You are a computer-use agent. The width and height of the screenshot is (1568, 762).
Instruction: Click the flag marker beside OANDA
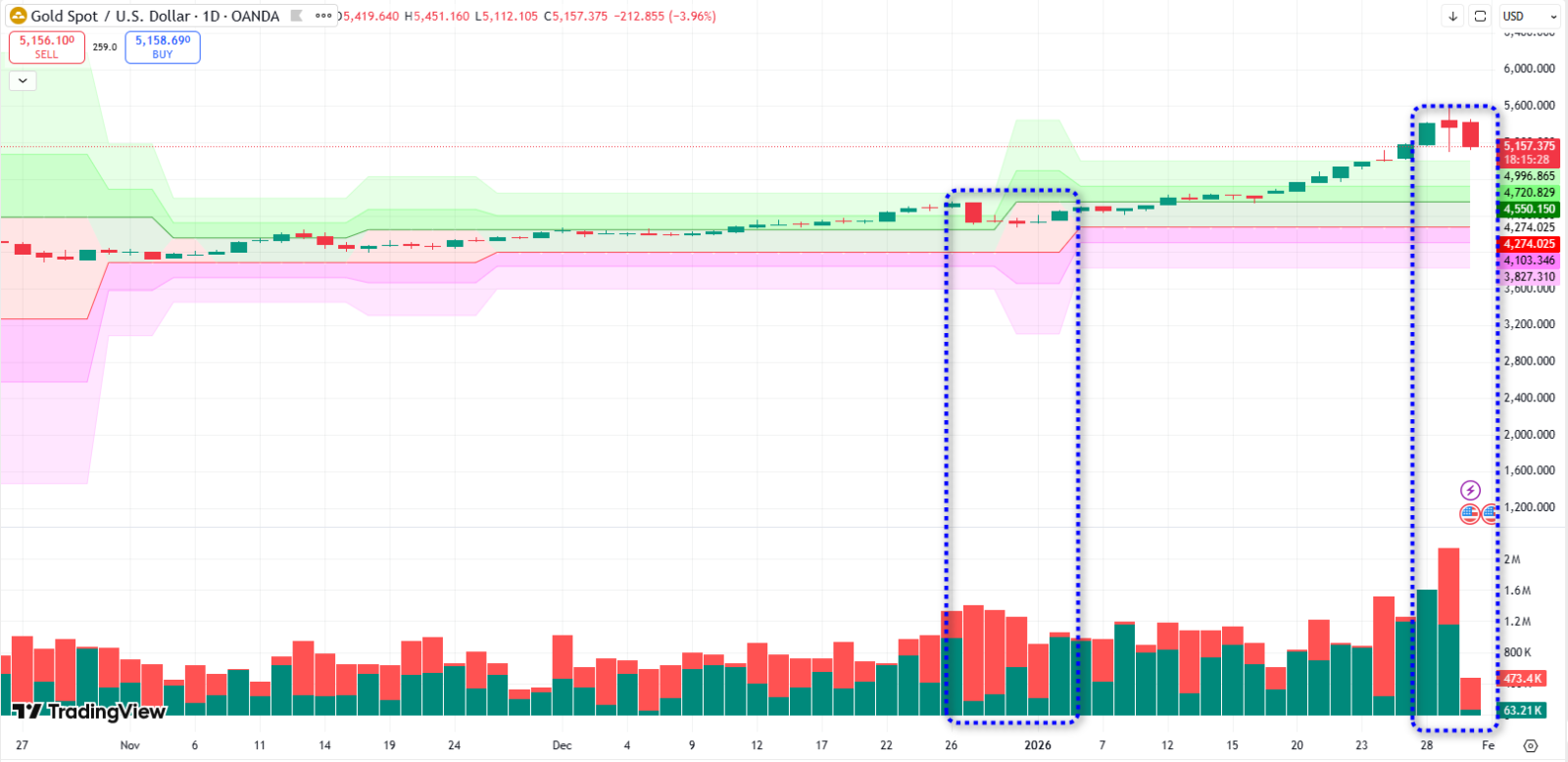pos(297,16)
